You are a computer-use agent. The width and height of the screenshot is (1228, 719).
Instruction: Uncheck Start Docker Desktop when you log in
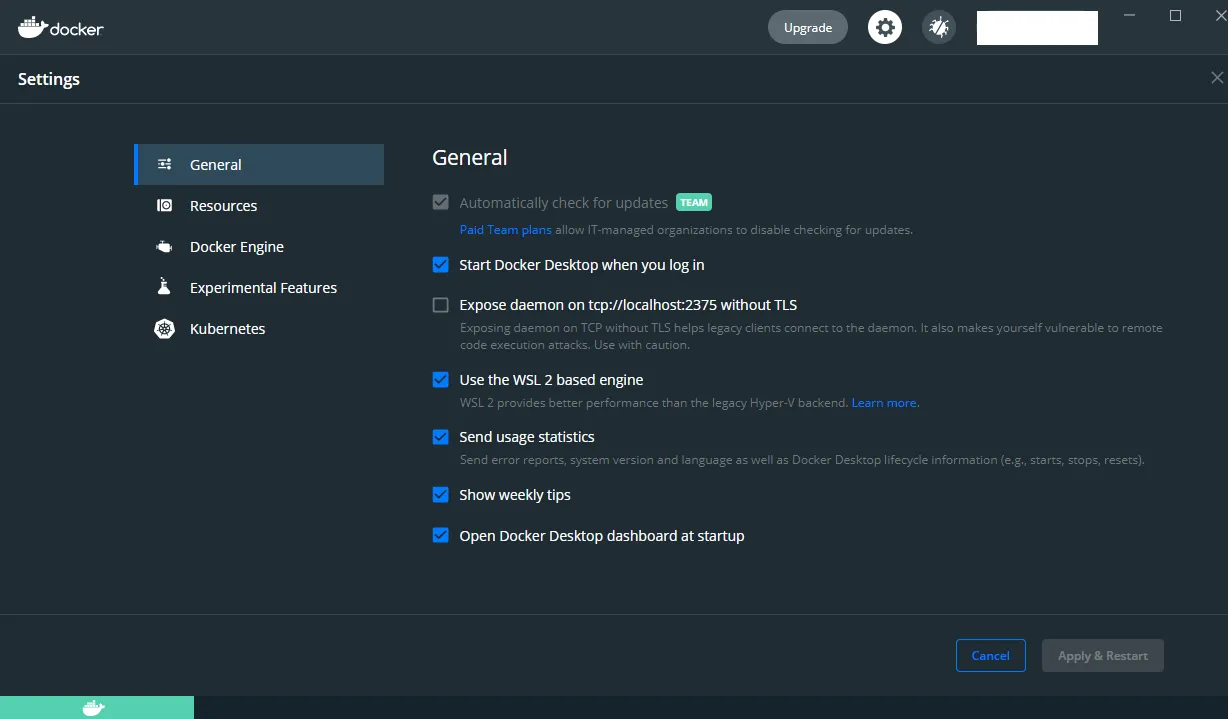440,265
